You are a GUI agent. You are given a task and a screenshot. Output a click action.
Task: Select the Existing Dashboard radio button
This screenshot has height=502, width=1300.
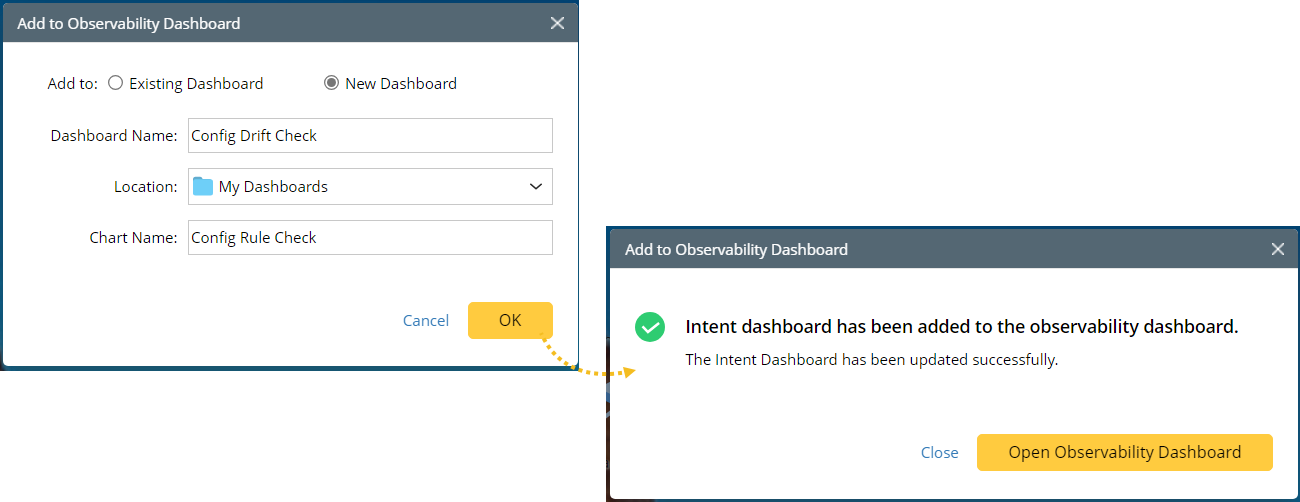[x=115, y=83]
